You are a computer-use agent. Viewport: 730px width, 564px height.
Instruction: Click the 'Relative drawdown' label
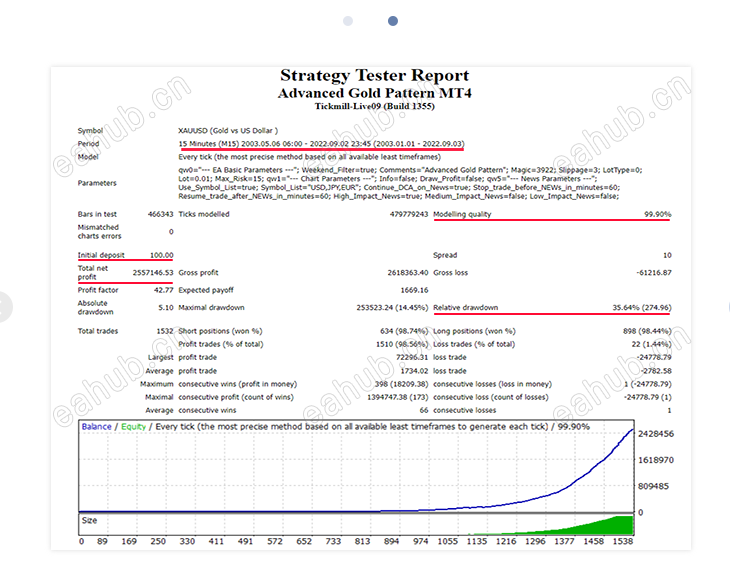click(466, 308)
